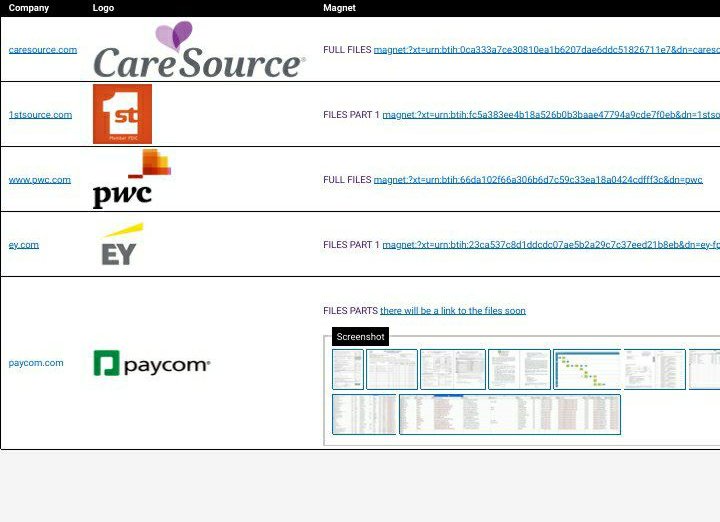Image resolution: width=720 pixels, height=522 pixels.
Task: Open the ey FILES PART 1 magnet link
Action: click(x=551, y=245)
